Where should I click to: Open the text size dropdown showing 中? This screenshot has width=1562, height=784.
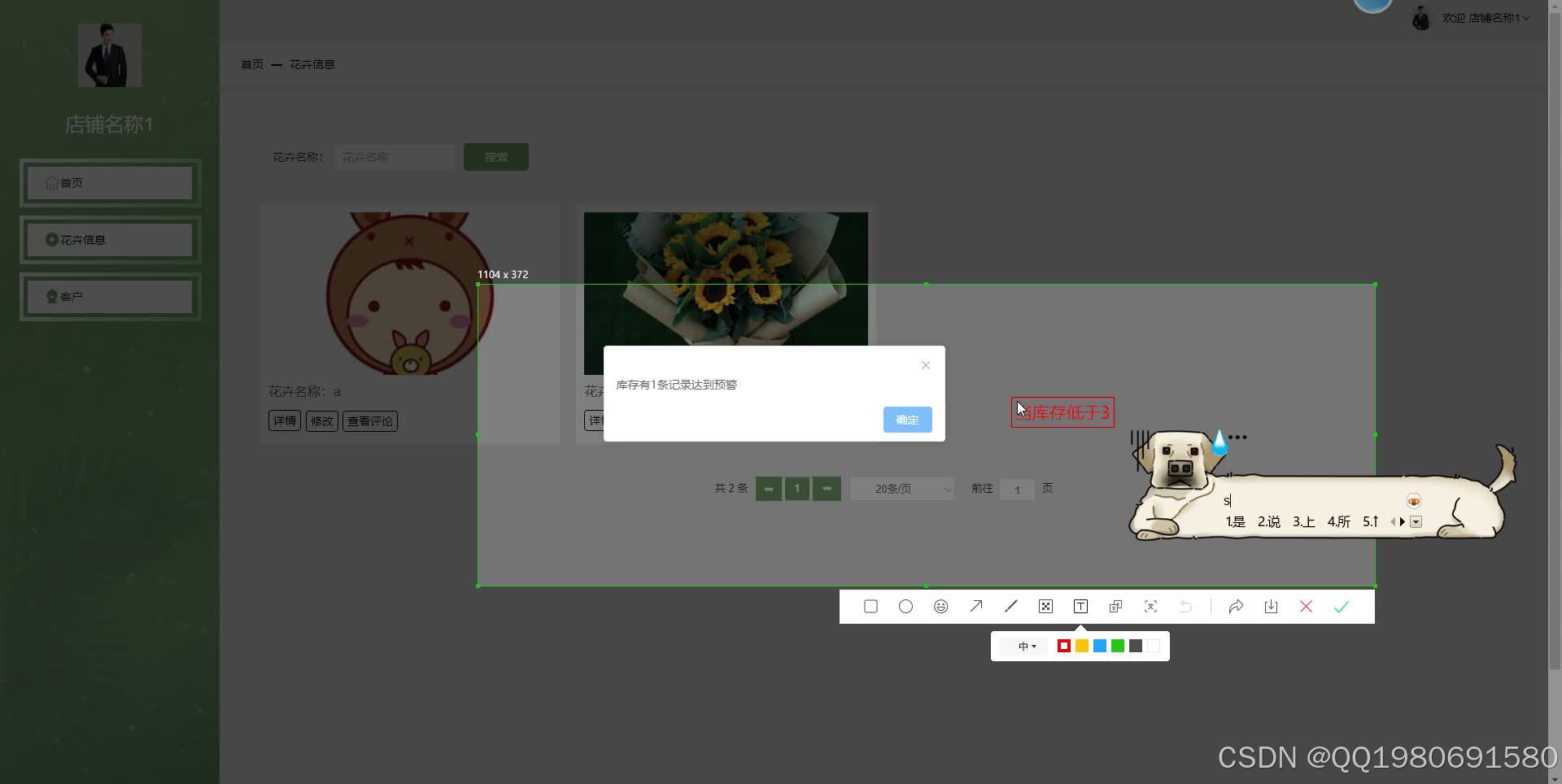tap(1026, 645)
